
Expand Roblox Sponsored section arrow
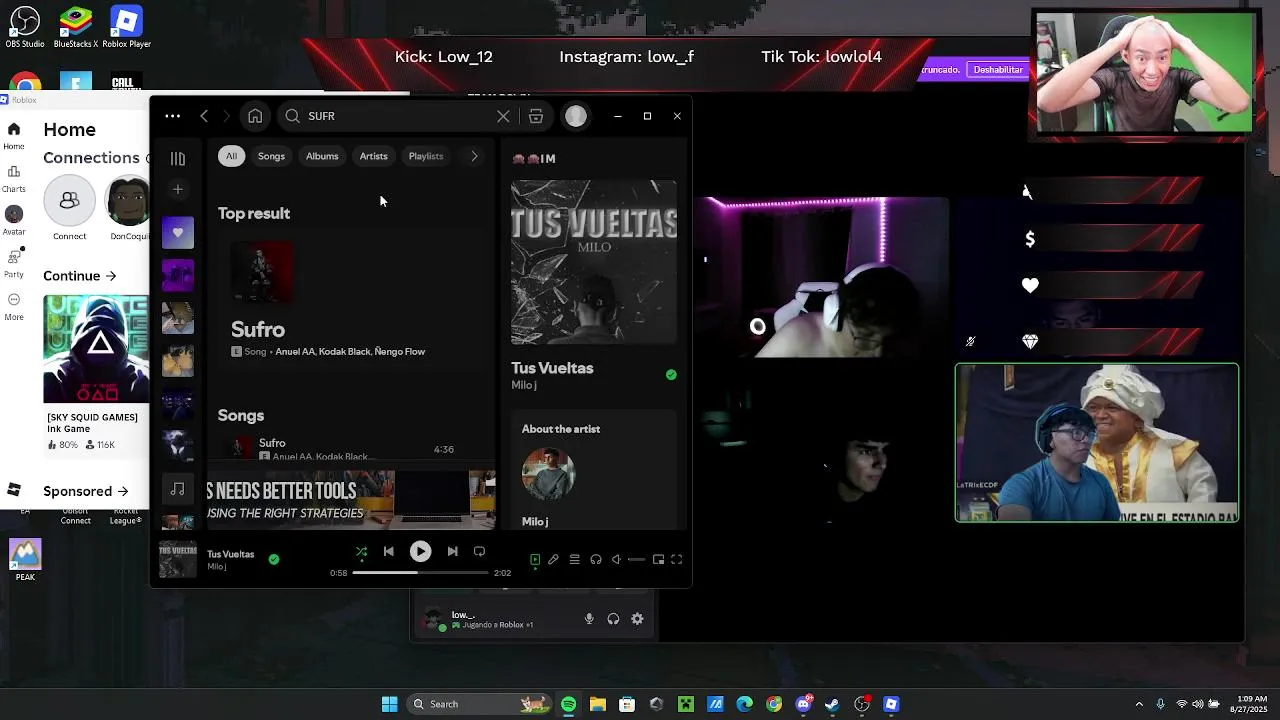point(122,491)
